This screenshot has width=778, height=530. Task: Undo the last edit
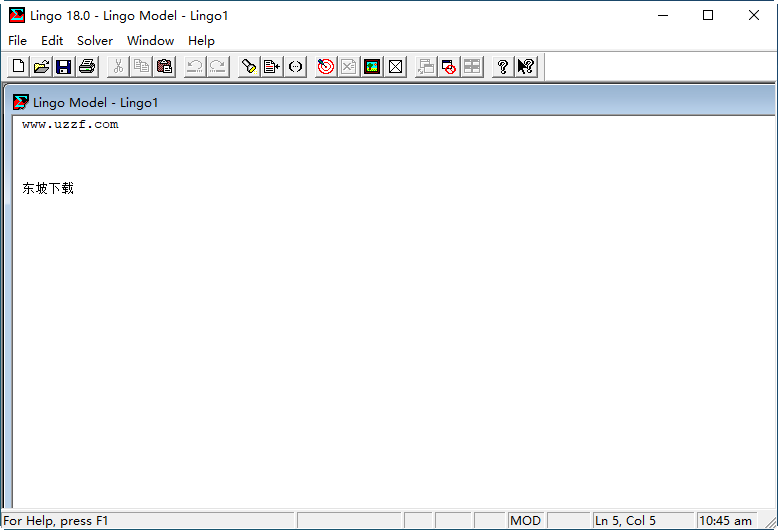(195, 66)
